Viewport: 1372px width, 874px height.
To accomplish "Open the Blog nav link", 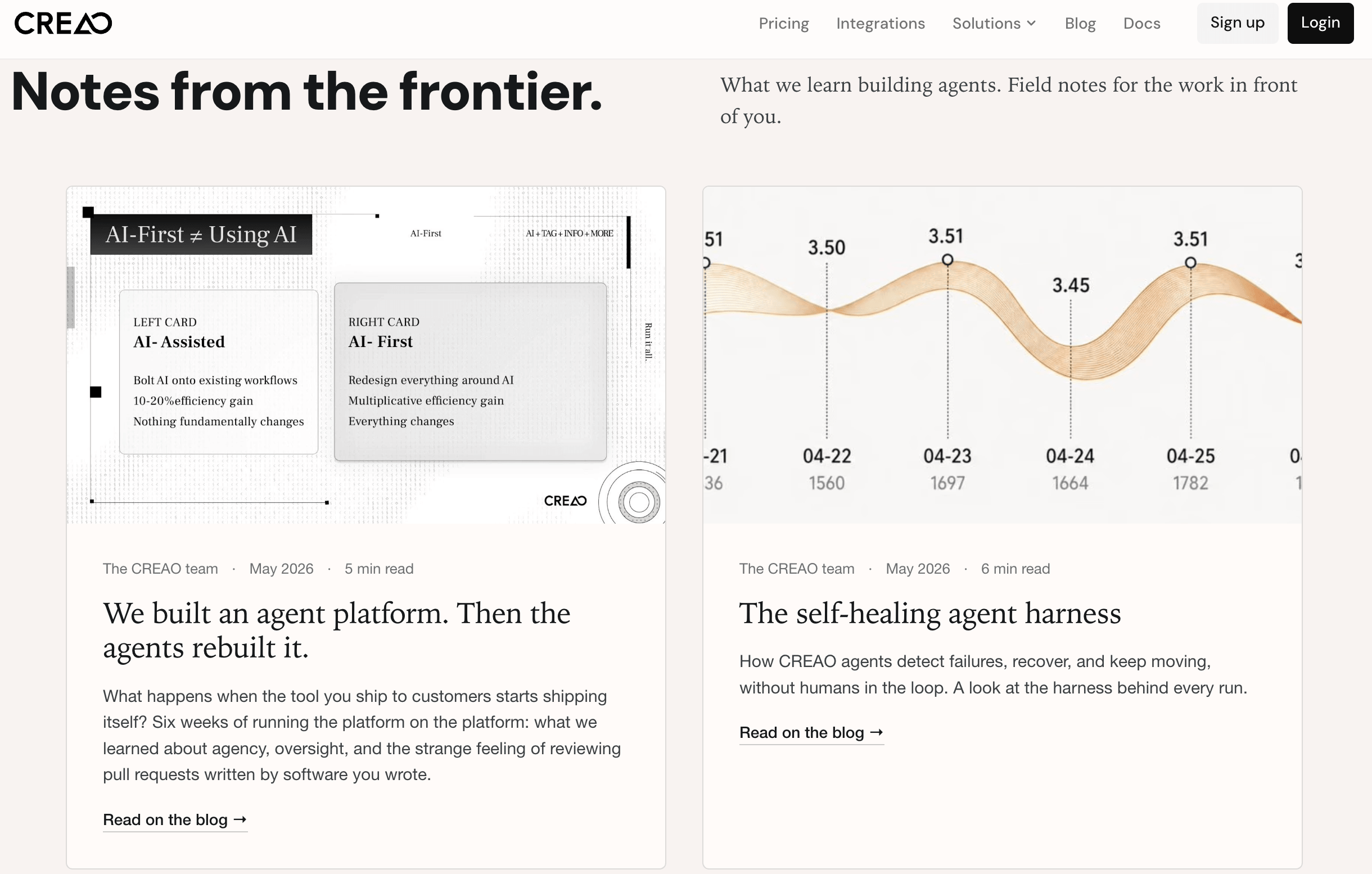I will [1080, 24].
